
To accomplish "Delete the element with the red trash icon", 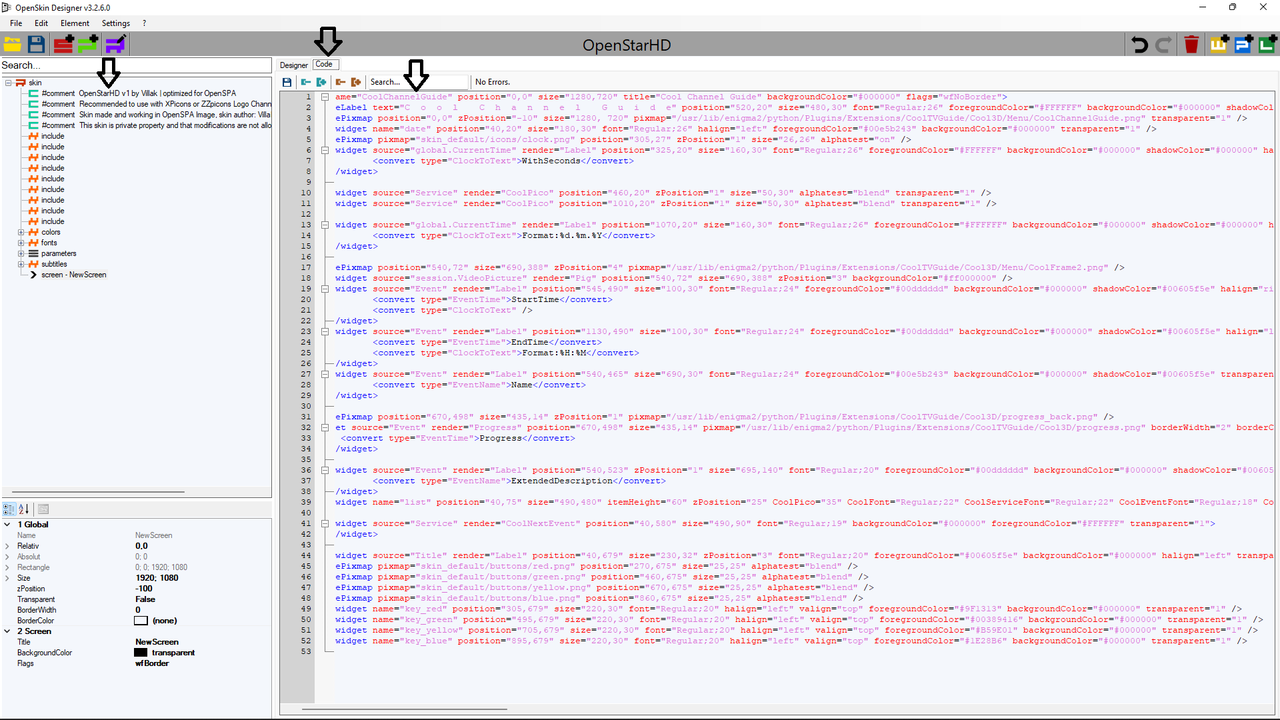I will click(1191, 44).
